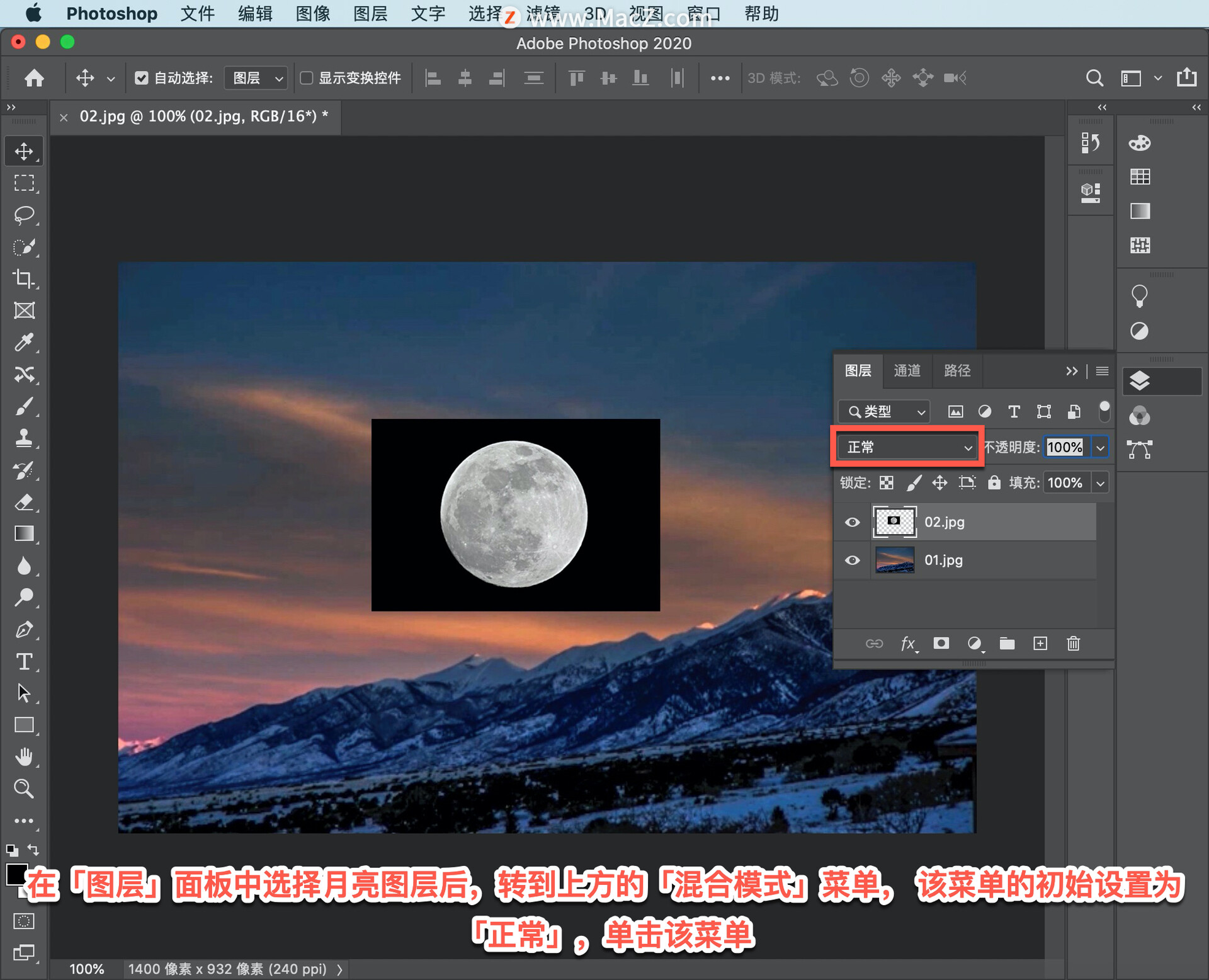
Task: Select the Brush tool
Action: pos(24,406)
